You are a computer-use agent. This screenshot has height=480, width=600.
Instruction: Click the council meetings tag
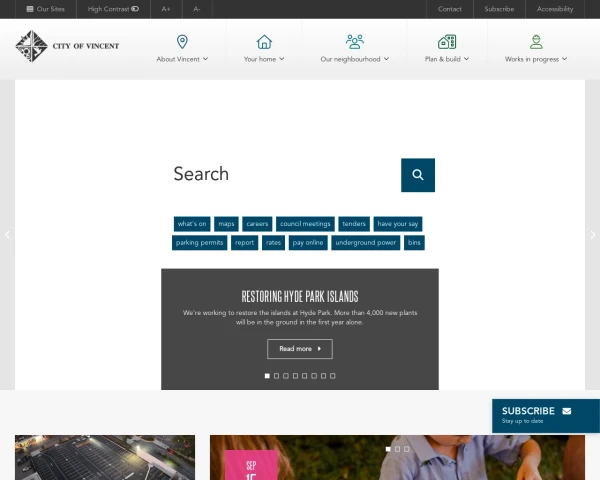coord(305,224)
